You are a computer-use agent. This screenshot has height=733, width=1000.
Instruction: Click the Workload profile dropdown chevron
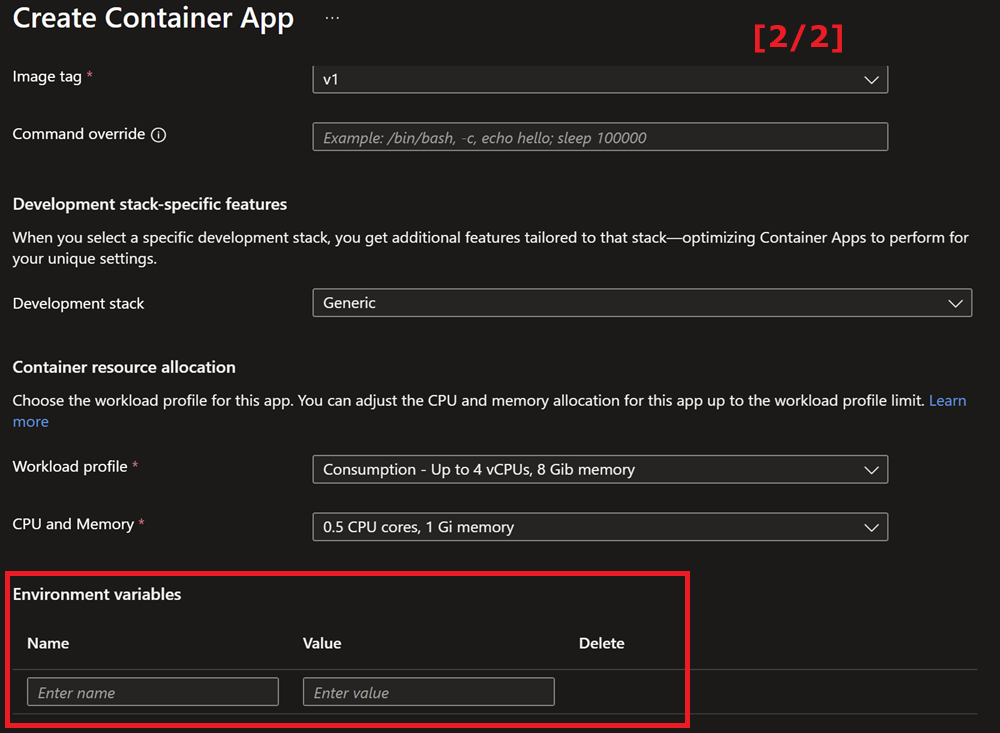pyautogui.click(x=871, y=468)
